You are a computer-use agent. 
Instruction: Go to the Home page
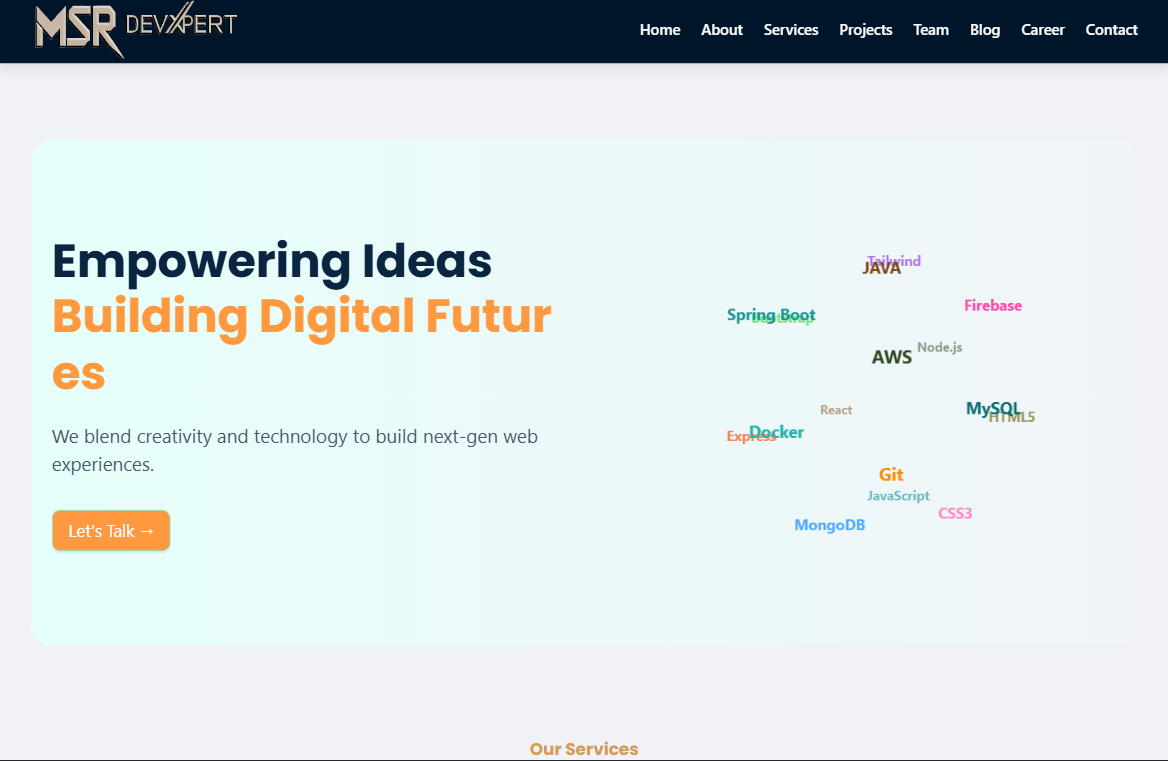click(x=660, y=30)
